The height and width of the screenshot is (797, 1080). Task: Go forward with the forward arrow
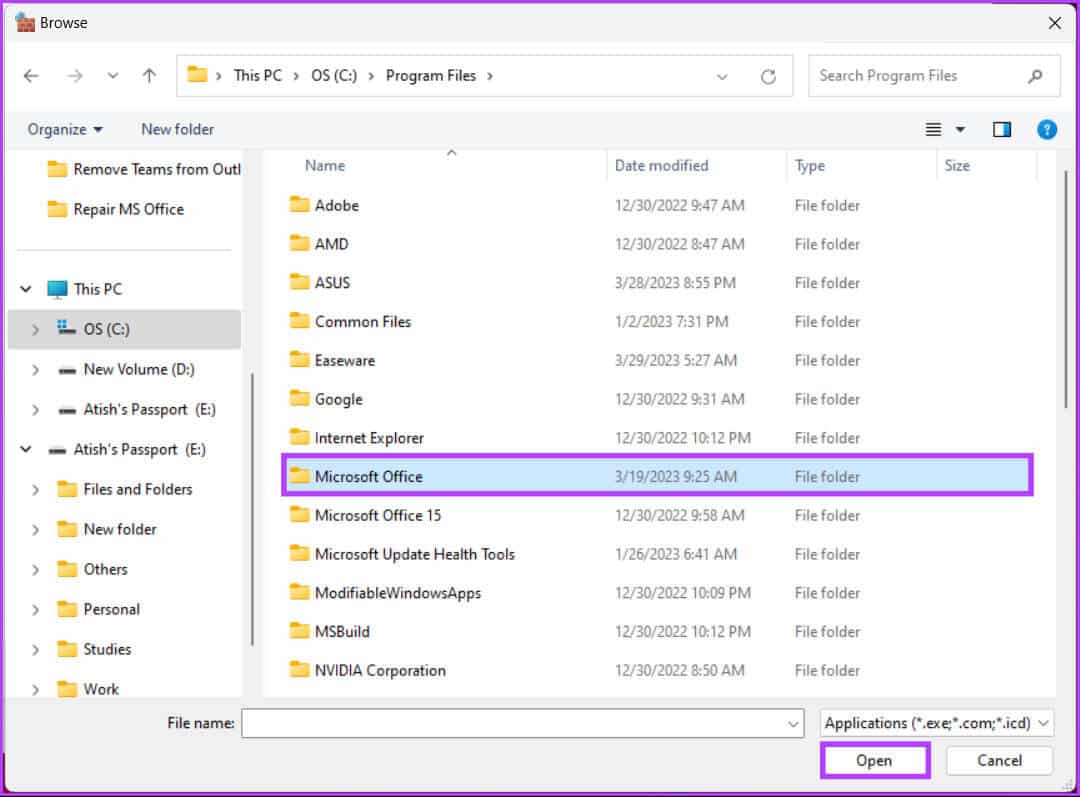[x=74, y=76]
